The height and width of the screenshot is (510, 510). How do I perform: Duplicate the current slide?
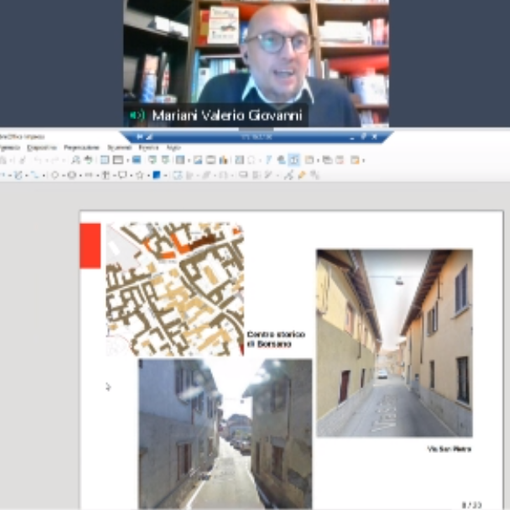[327, 160]
